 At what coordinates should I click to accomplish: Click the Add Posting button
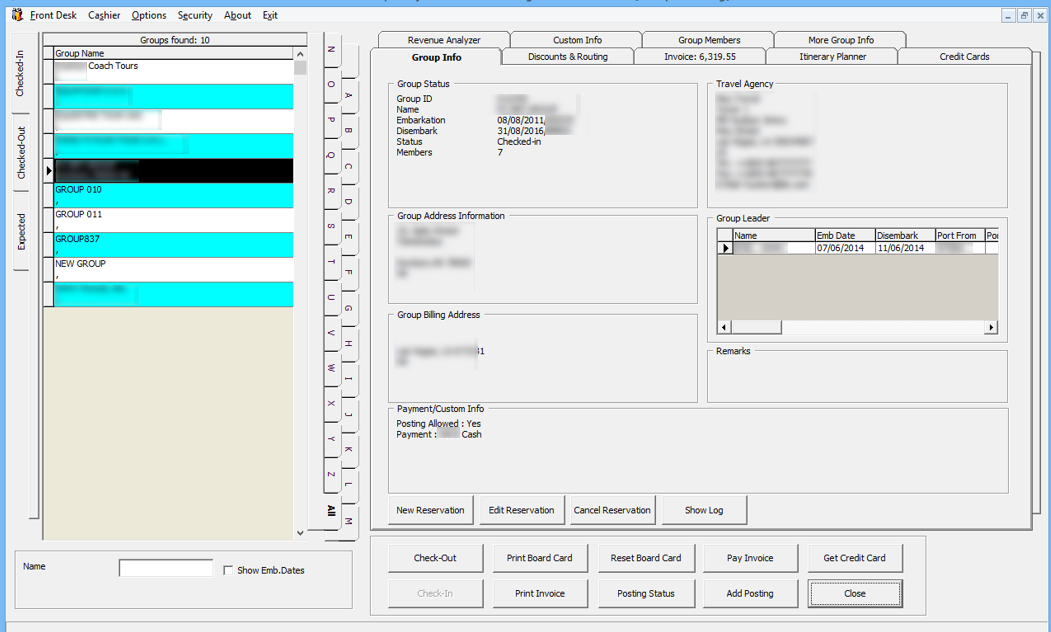pos(750,593)
